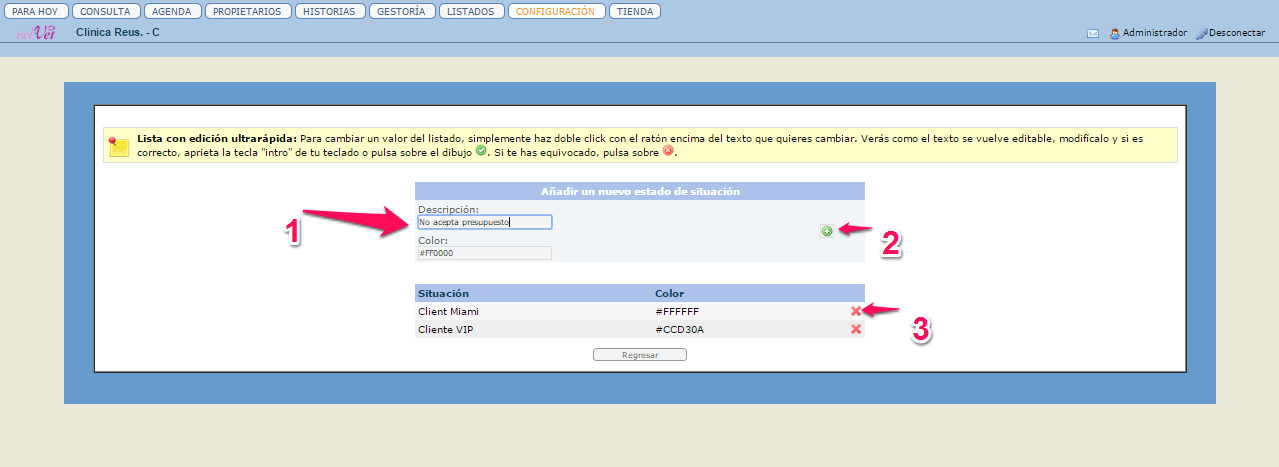Select the #CCD30A color value cell
Screen dimensions: 1279x467
coord(679,329)
